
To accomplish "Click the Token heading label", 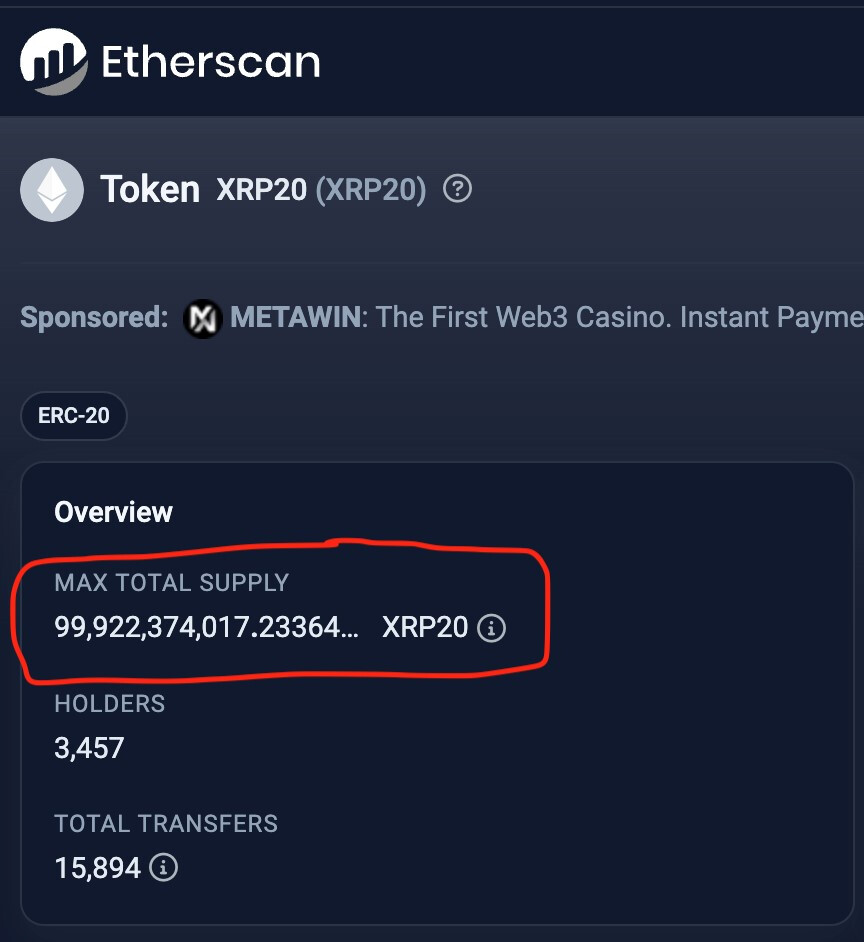I will (x=150, y=189).
